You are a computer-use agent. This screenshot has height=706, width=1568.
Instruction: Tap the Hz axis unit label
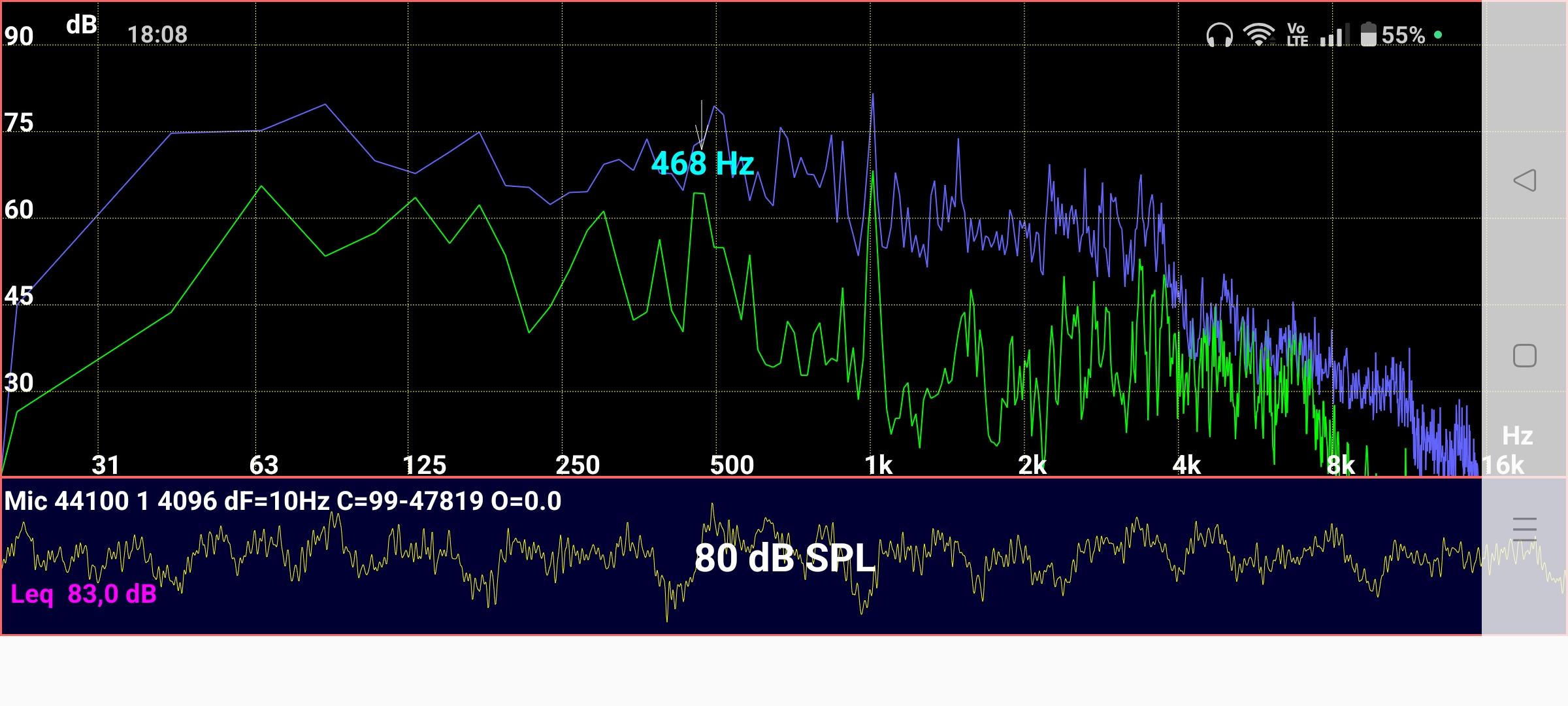(x=1517, y=435)
